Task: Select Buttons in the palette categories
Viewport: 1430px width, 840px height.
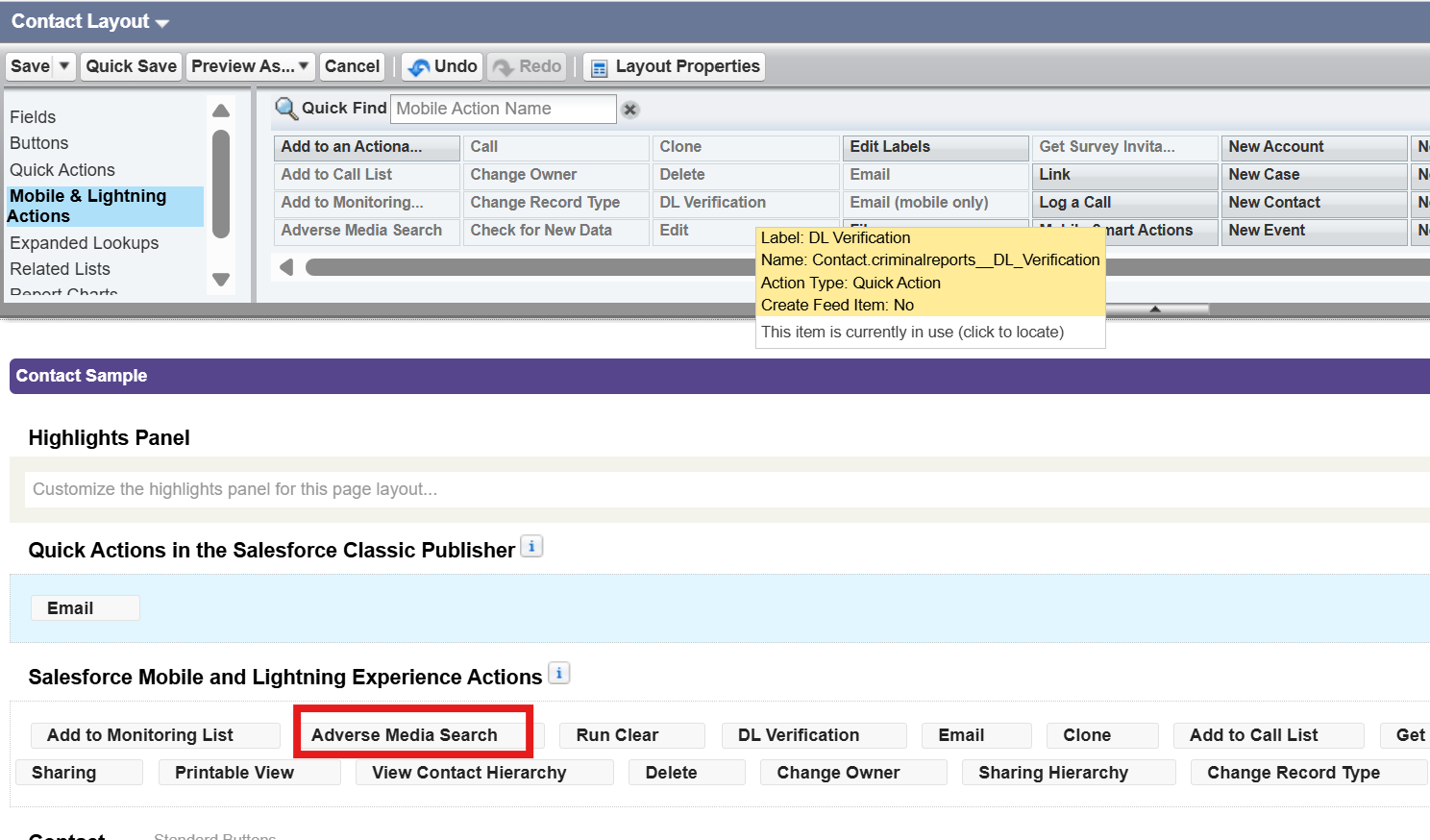Action: coord(39,143)
